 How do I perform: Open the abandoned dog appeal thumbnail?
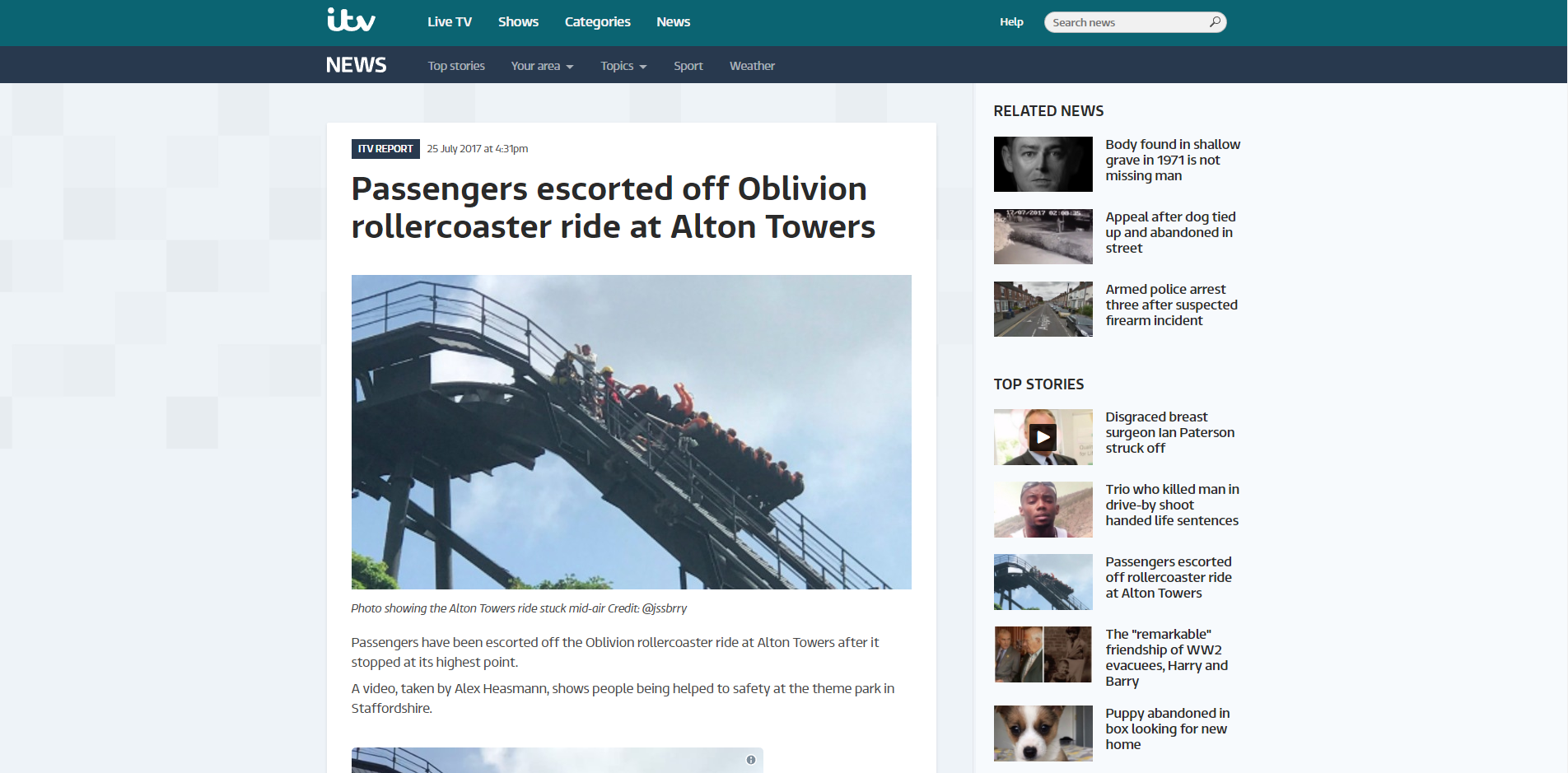point(1043,236)
